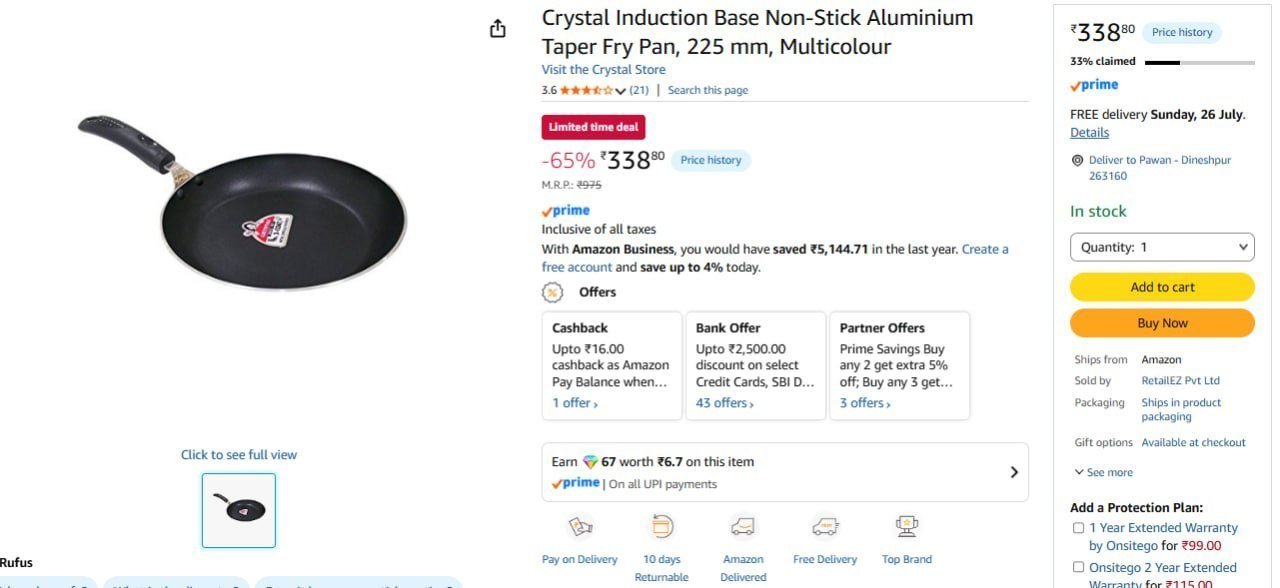This screenshot has width=1280, height=588.
Task: Click the Offers percent badge icon
Action: click(x=552, y=292)
